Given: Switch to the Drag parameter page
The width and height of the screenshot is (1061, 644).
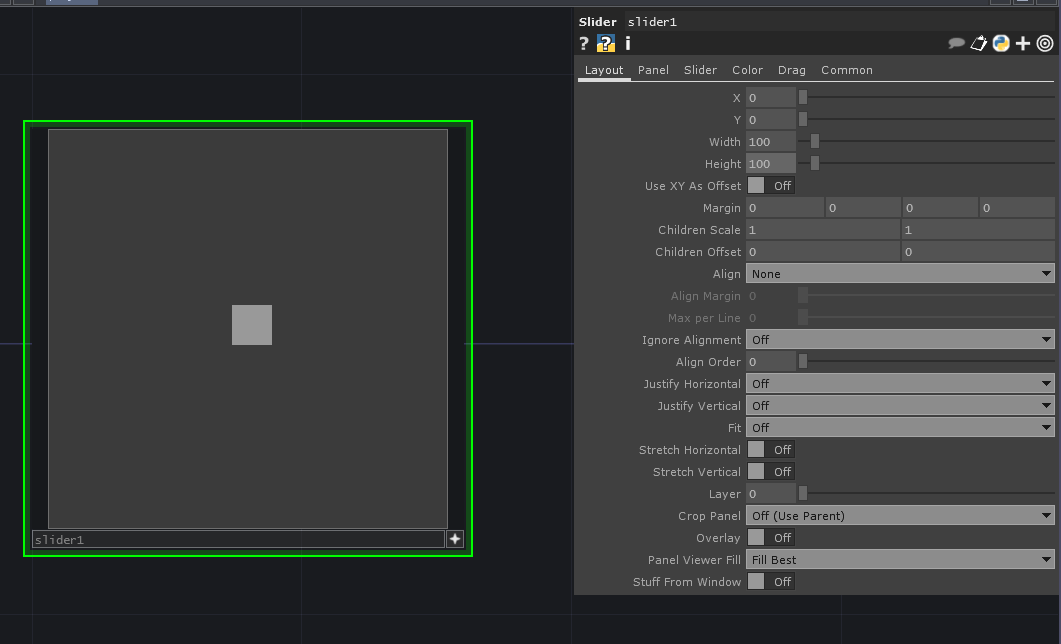Looking at the screenshot, I should coord(791,70).
